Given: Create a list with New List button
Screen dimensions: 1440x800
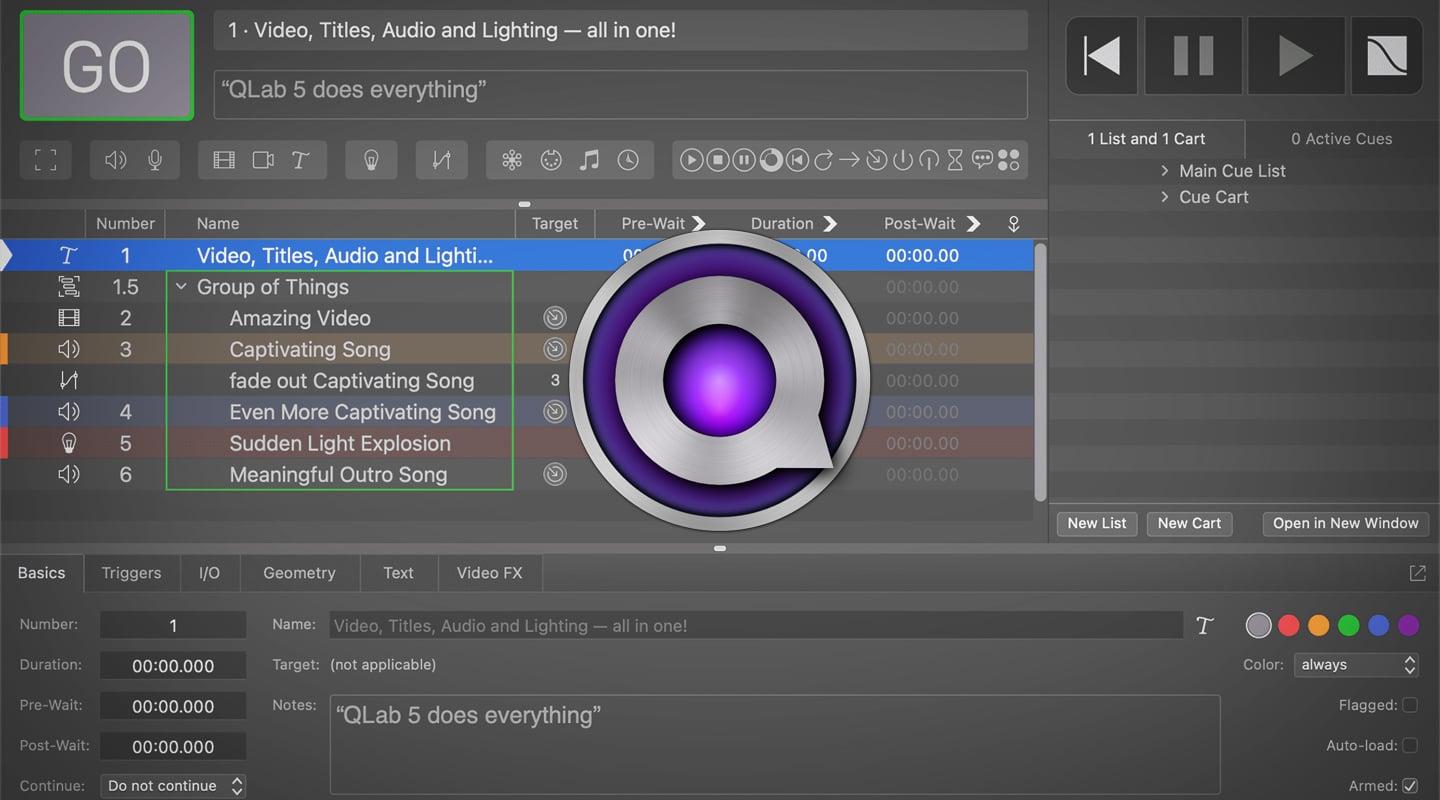Looking at the screenshot, I should 1097,523.
